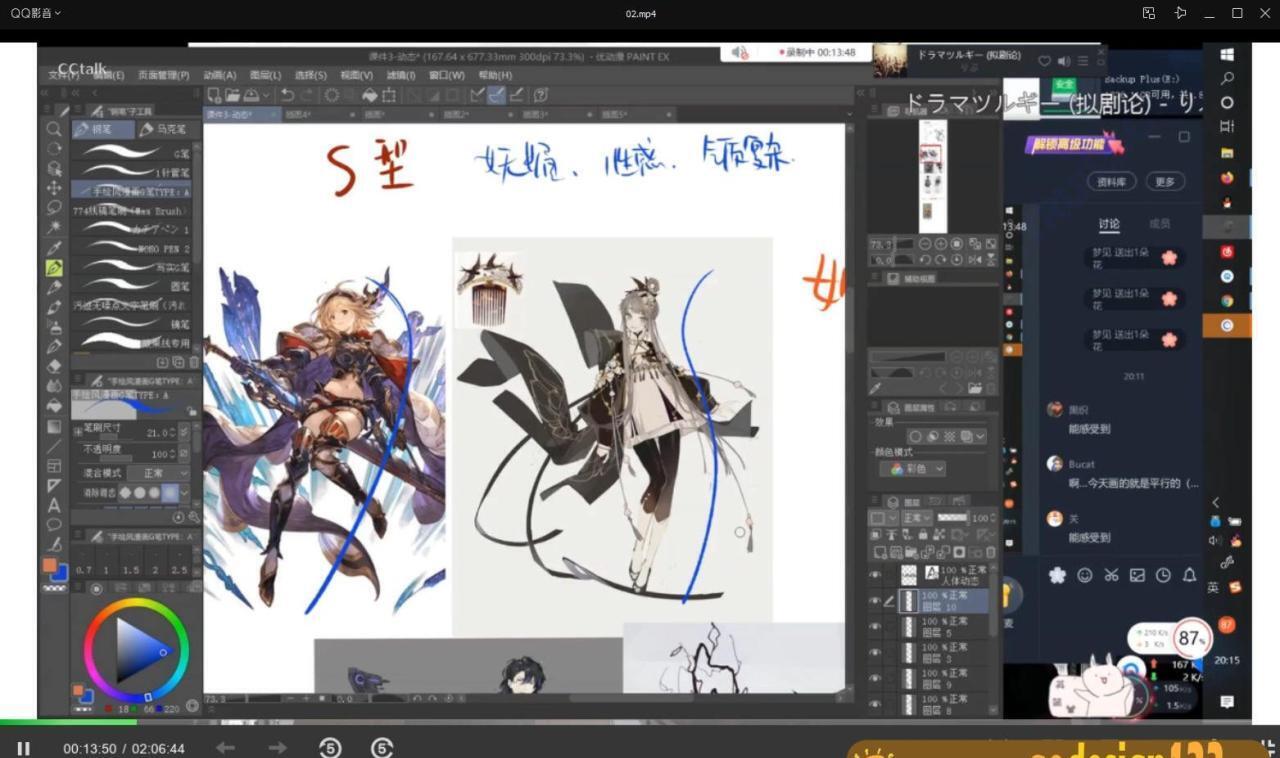Image resolution: width=1280 pixels, height=758 pixels.
Task: Select the eyedropper tool in toolbar
Action: click(54, 248)
